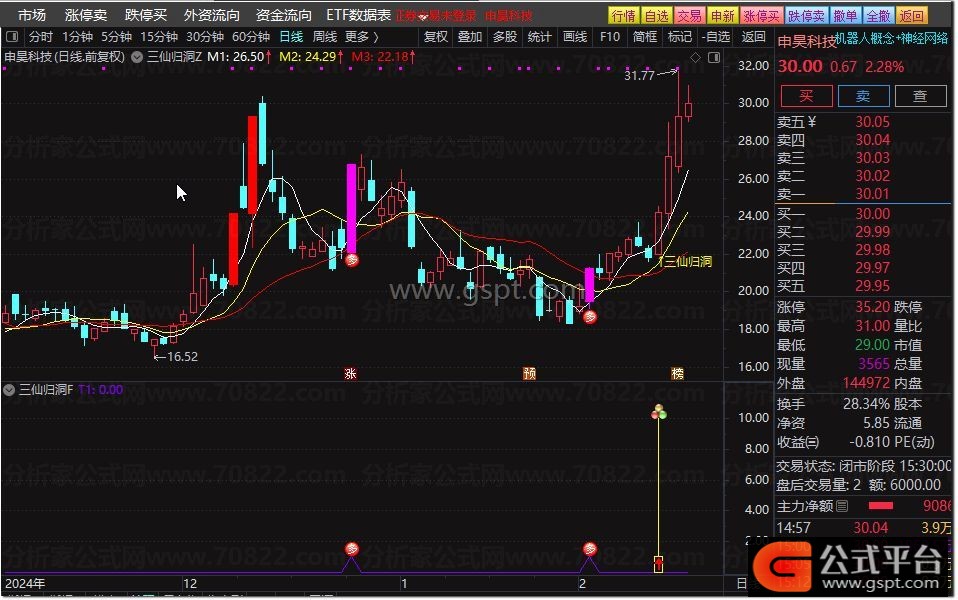Open the 三仙归洞F sub-indicator settings icon
This screenshot has height=600, width=958.
click(9, 390)
